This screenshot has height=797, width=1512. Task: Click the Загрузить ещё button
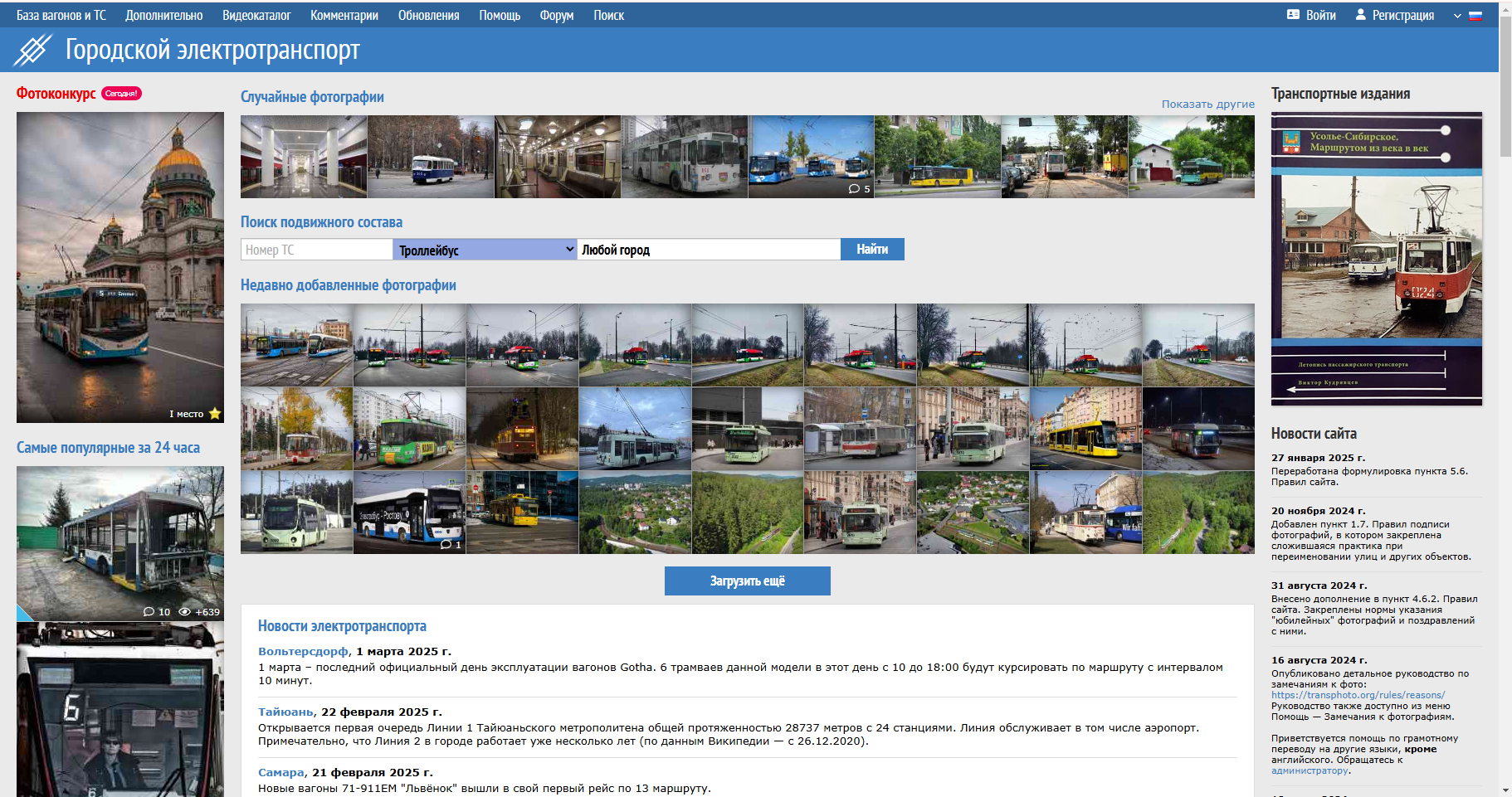tap(747, 581)
